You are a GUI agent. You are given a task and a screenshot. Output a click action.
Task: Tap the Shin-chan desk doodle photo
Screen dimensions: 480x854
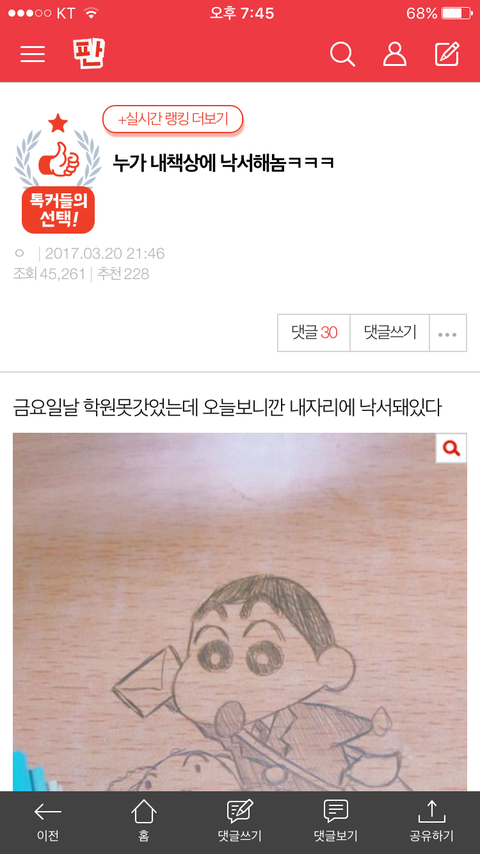240,612
